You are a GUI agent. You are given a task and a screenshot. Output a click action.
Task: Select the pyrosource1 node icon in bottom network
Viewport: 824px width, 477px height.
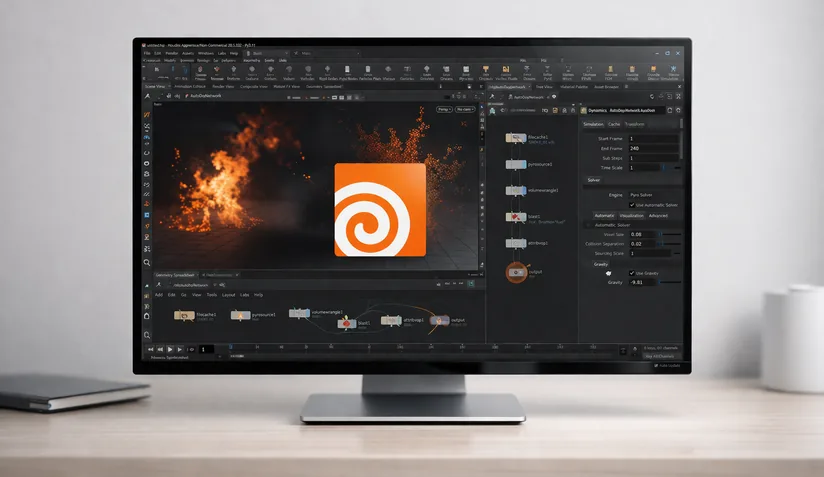click(240, 315)
